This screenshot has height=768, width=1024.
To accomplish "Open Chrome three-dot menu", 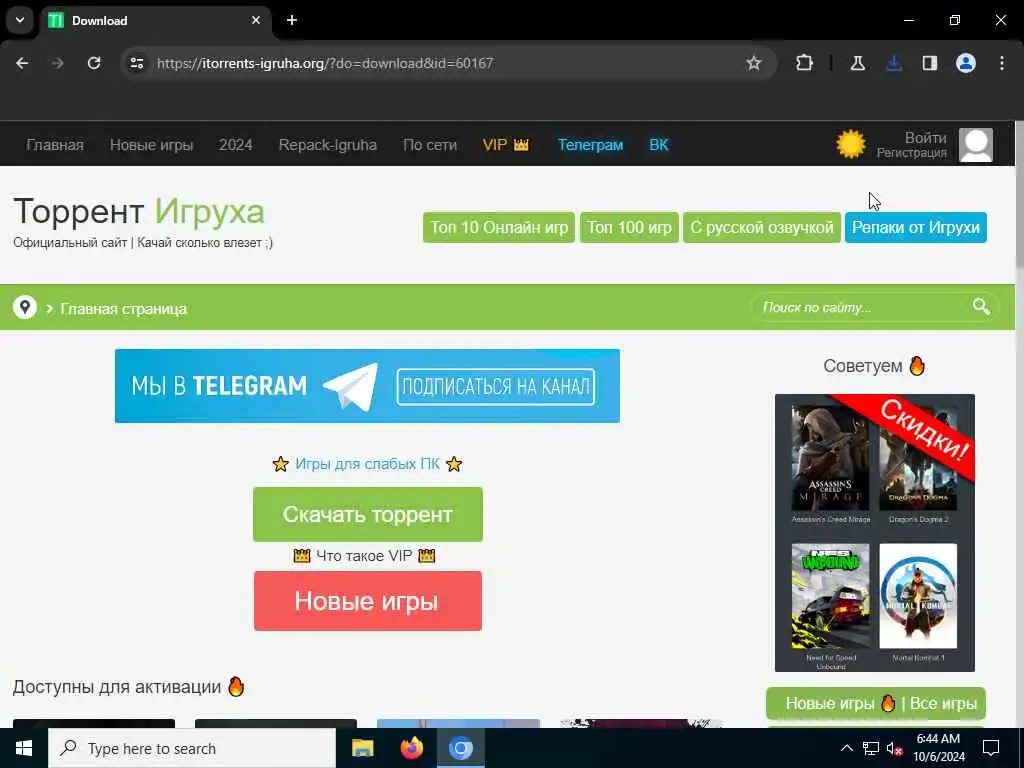I will 1002,63.
